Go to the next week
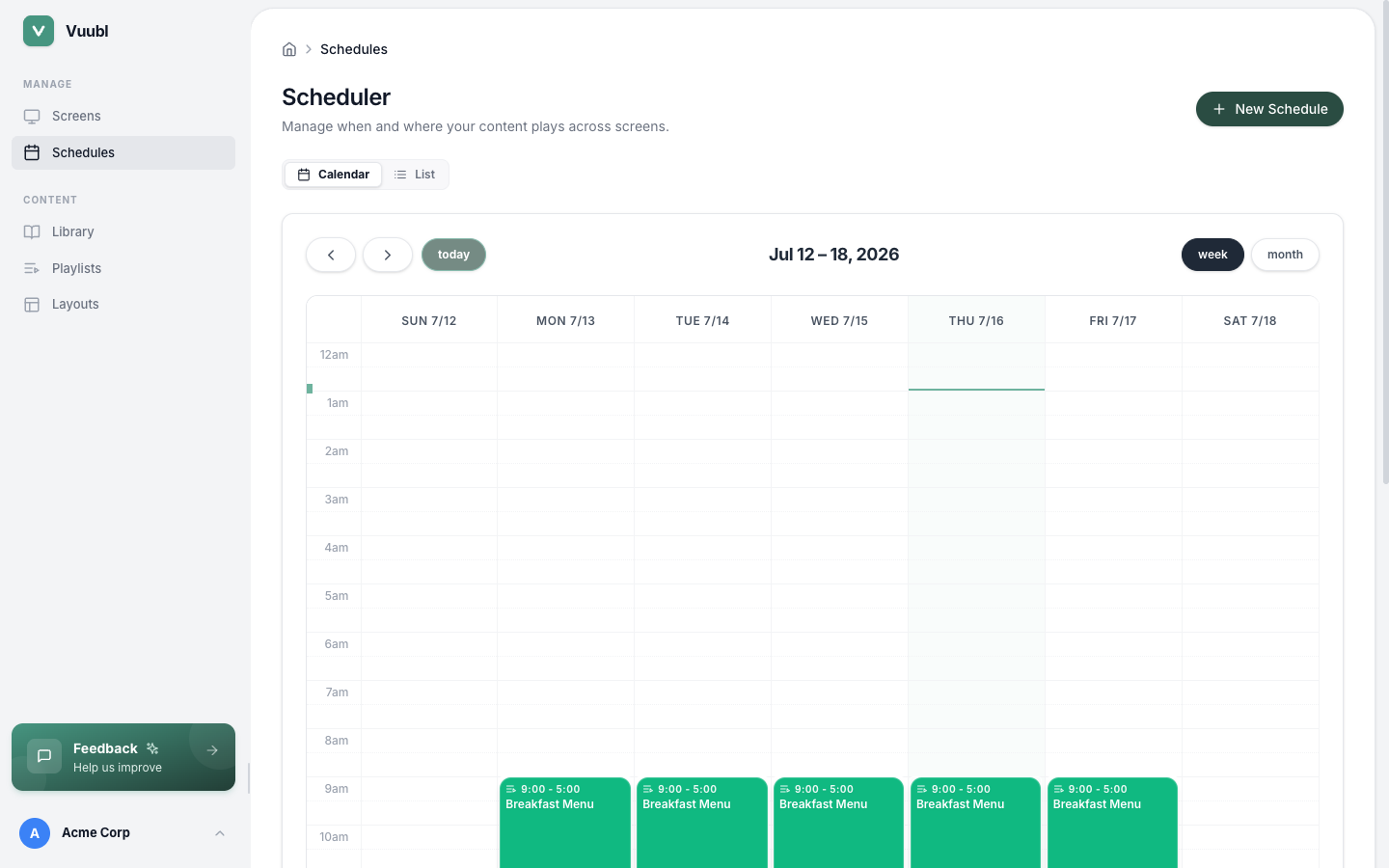 click(x=388, y=255)
